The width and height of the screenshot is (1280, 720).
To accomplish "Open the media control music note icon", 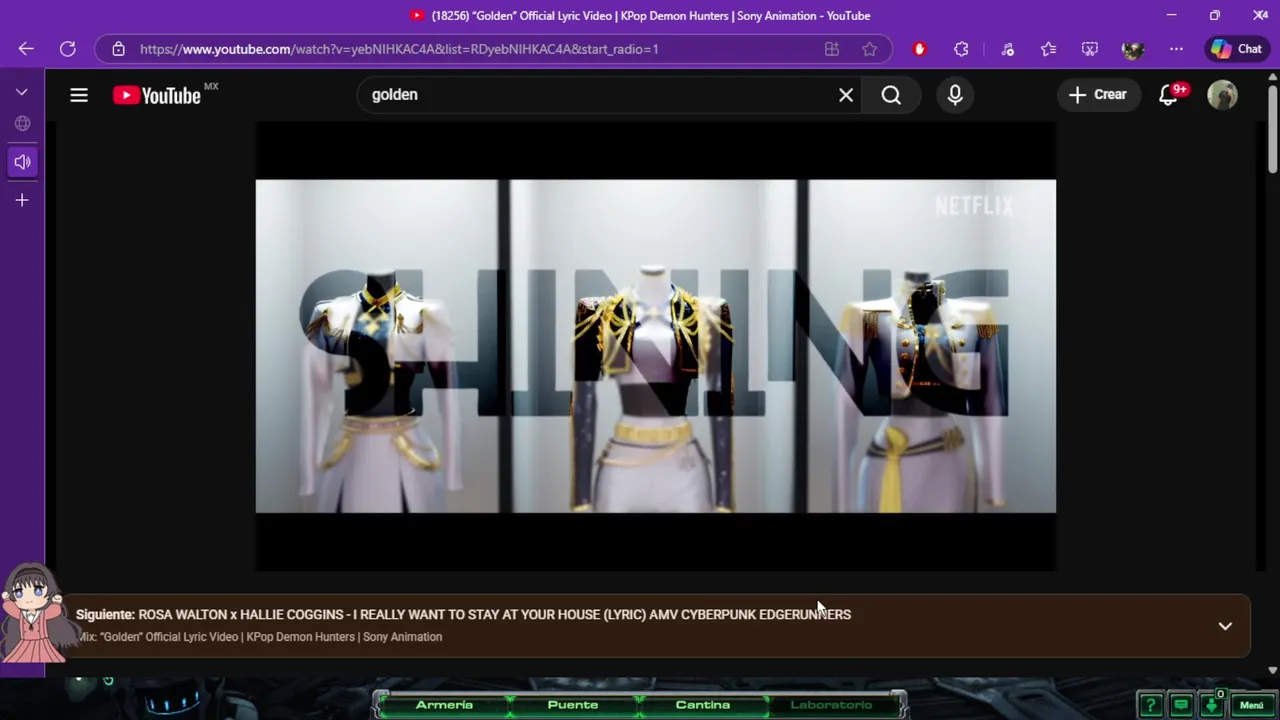I will [x=1008, y=49].
